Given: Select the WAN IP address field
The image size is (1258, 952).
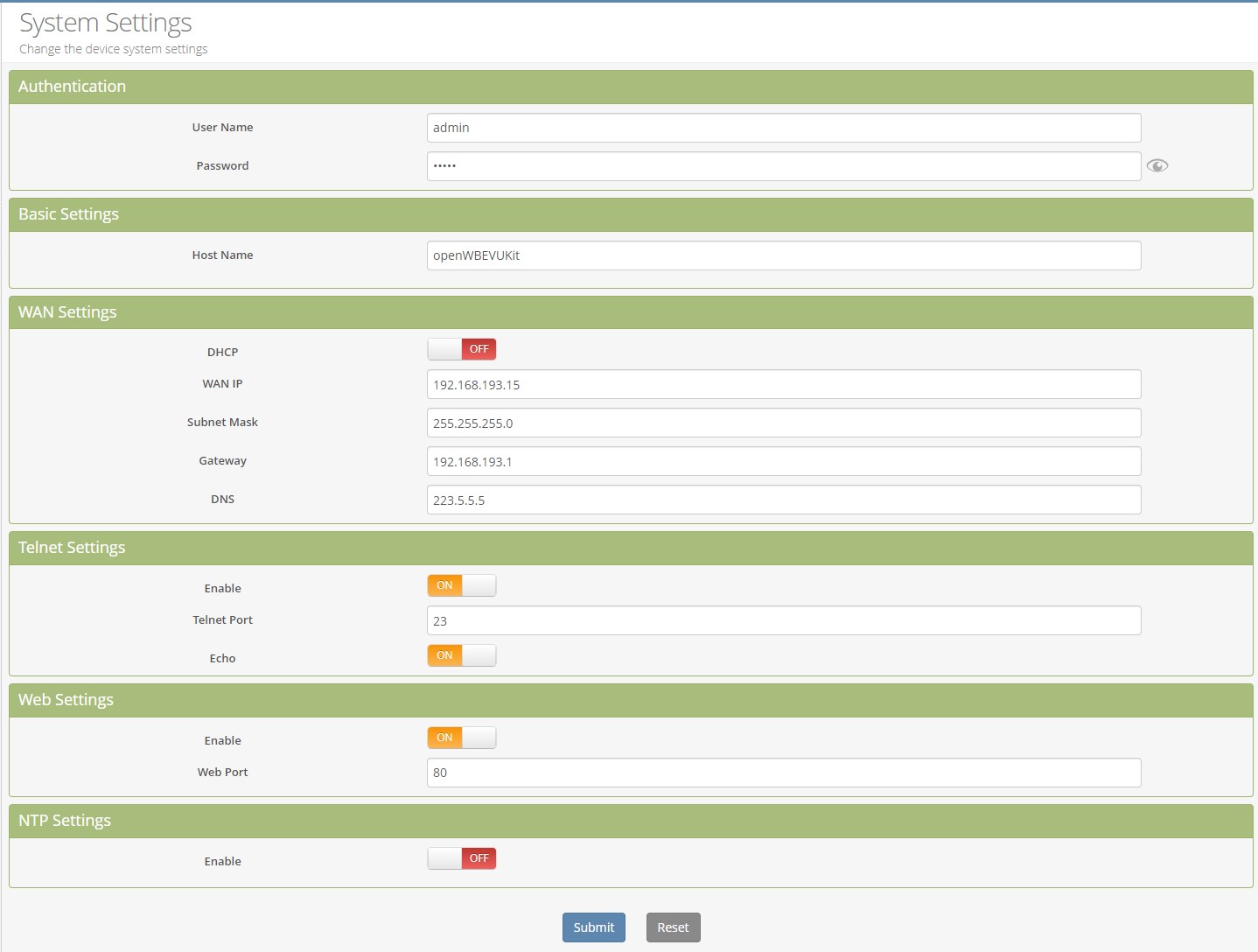Looking at the screenshot, I should click(x=784, y=385).
